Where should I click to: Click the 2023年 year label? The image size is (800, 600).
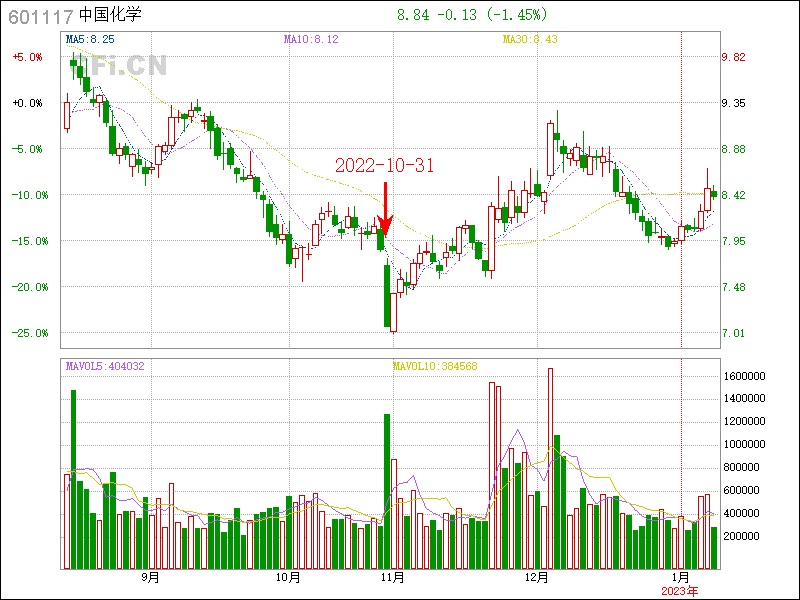680,591
